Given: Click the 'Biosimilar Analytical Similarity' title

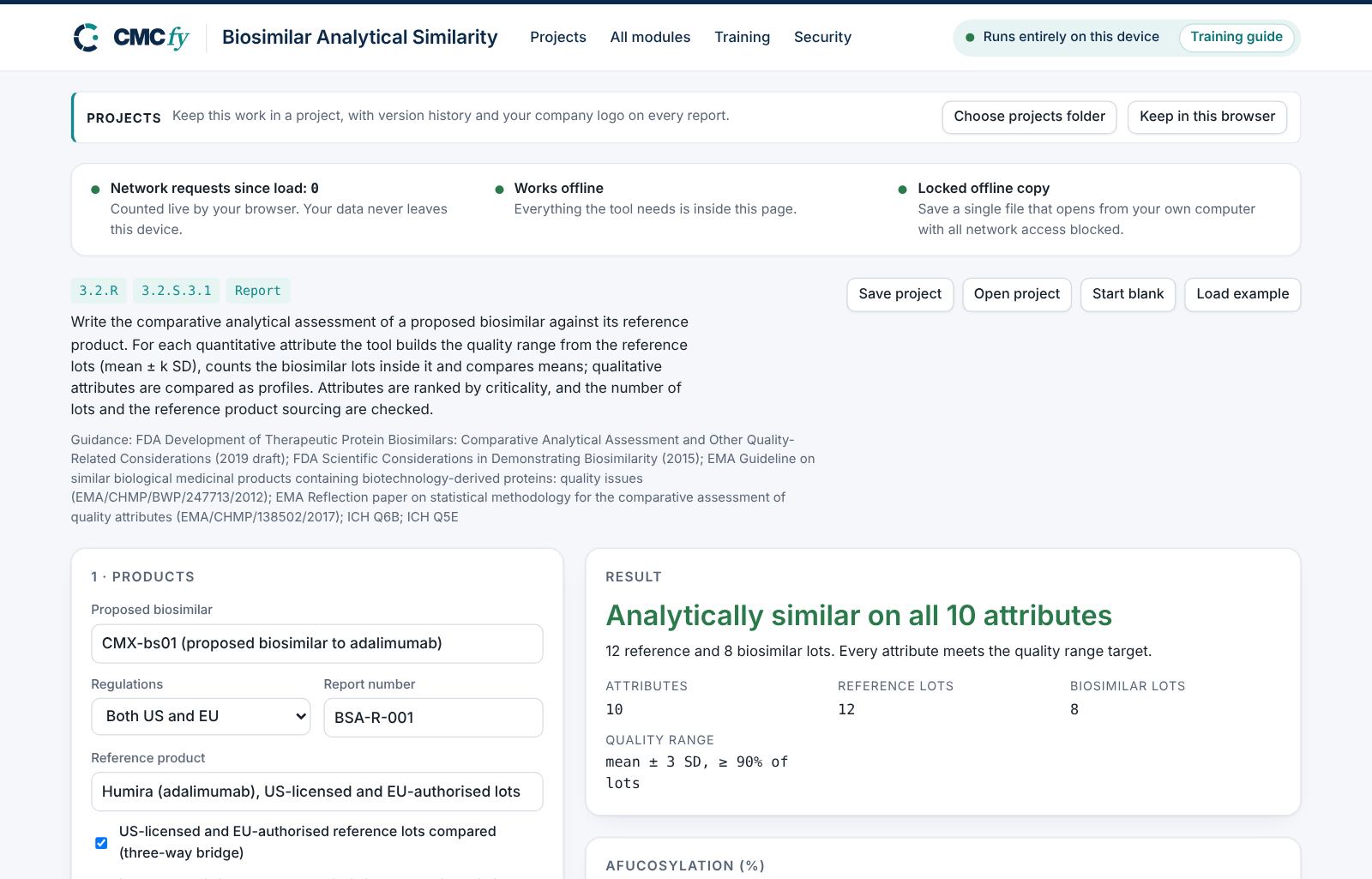Looking at the screenshot, I should pos(360,37).
